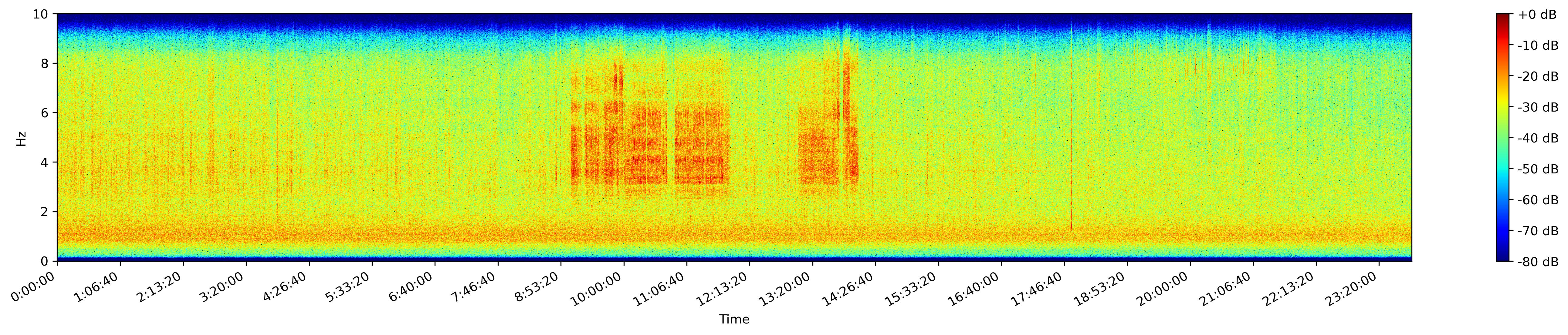Click the thin red vertical spike near 17:46:40
This screenshot has height=335, width=1568.
[x=1071, y=128]
